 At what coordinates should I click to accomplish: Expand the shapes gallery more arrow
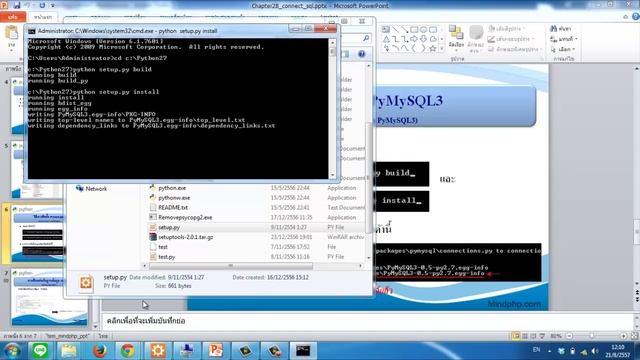point(442,49)
